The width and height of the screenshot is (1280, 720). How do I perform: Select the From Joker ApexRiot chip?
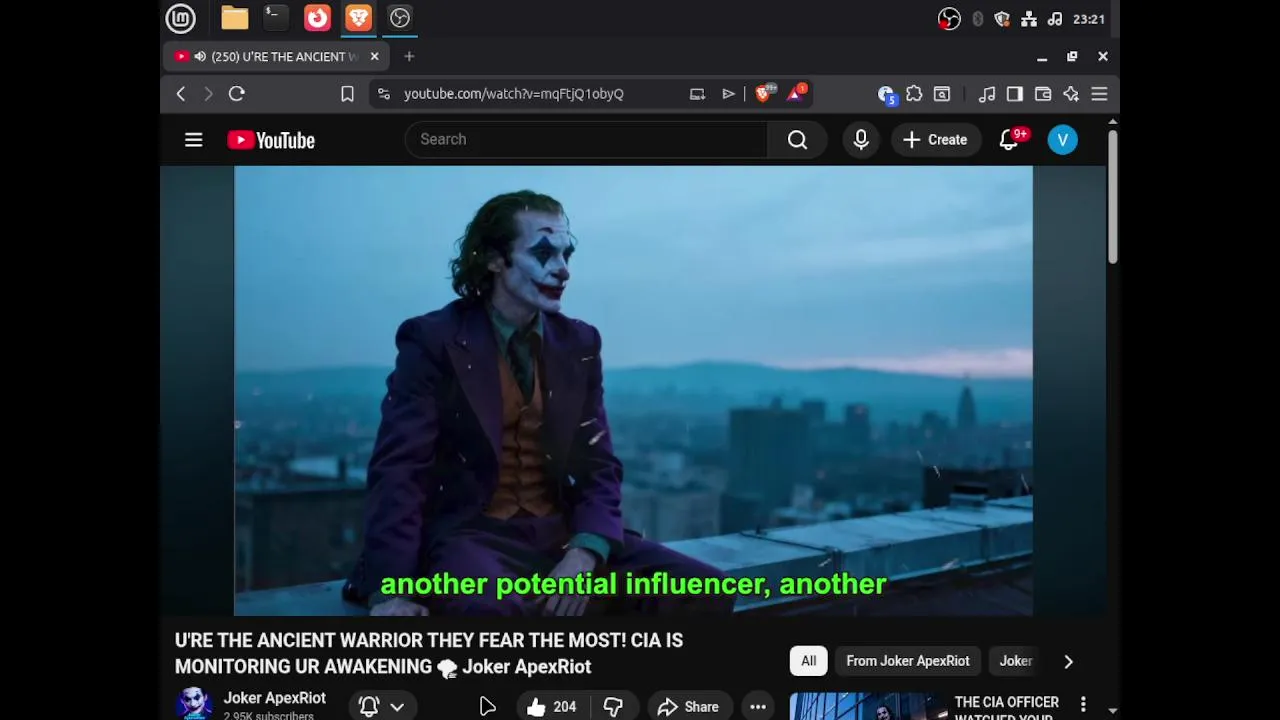pyautogui.click(x=908, y=661)
